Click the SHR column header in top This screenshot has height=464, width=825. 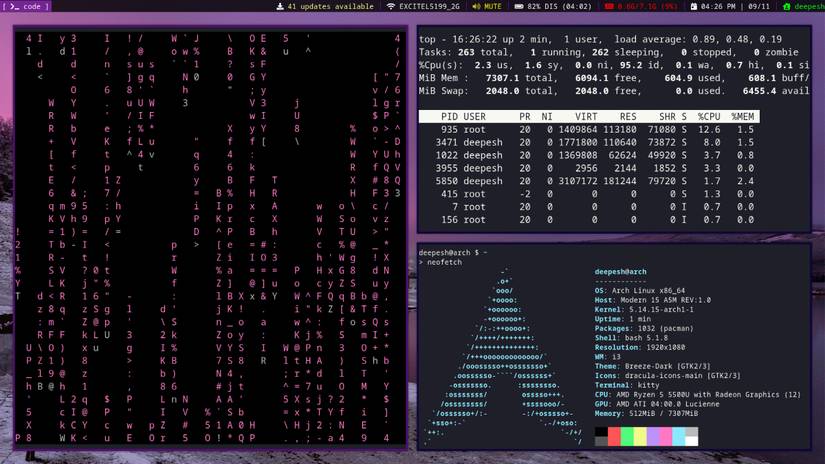point(667,117)
